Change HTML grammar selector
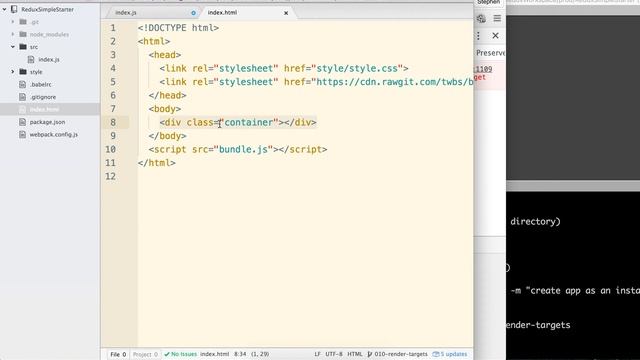 [355, 354]
